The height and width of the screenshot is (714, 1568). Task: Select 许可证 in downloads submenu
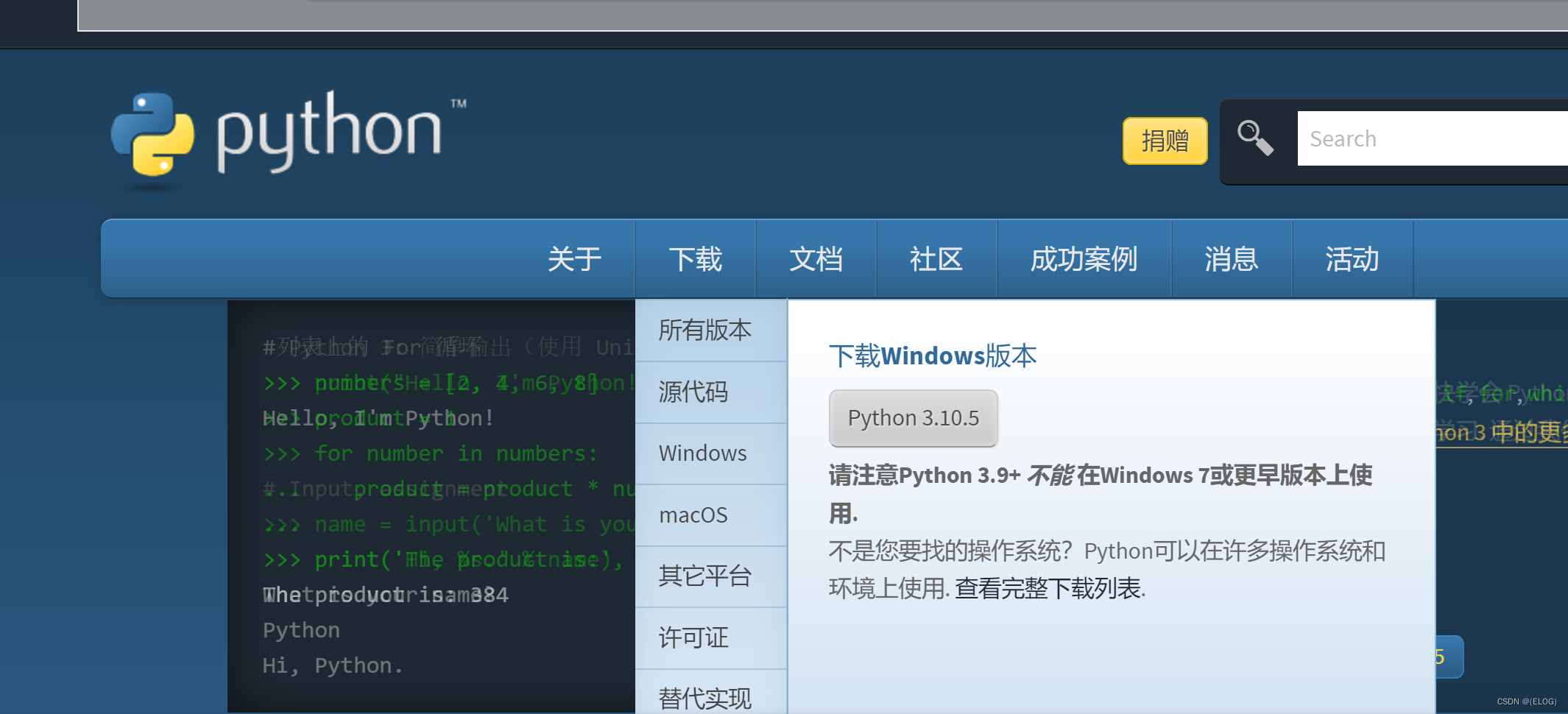click(711, 638)
